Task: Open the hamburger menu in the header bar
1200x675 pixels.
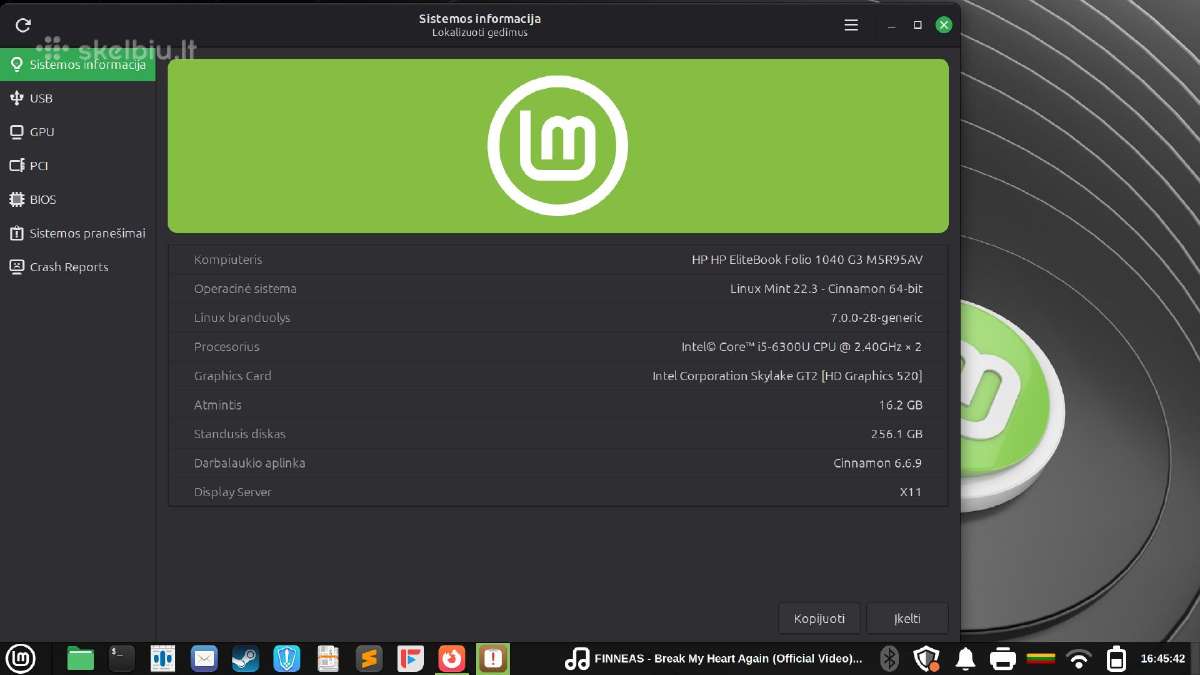Action: tap(851, 25)
